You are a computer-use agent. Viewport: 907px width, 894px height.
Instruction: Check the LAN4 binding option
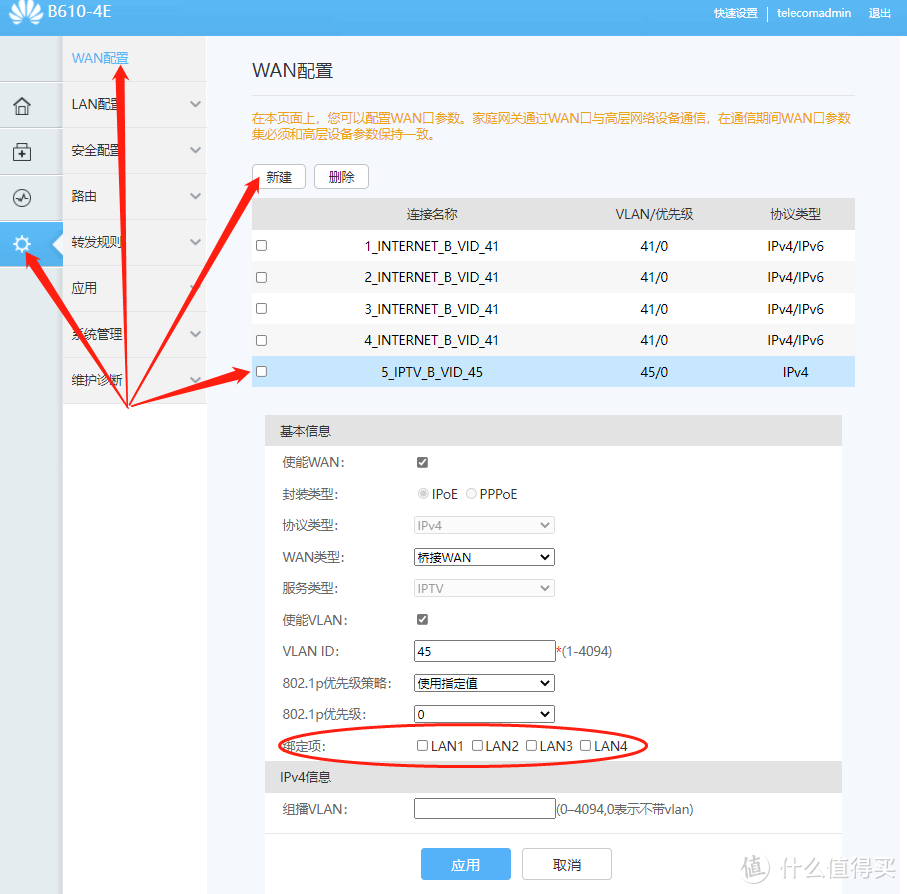click(x=584, y=745)
